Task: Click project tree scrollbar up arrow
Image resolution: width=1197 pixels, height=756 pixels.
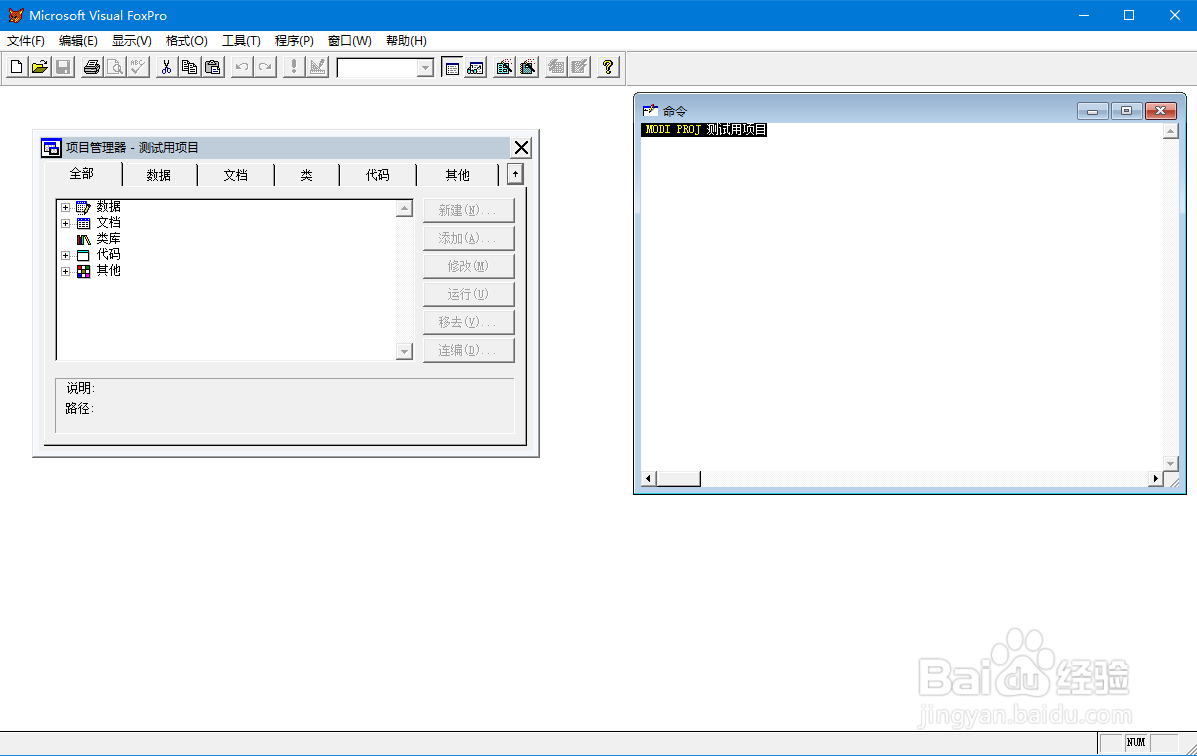Action: pos(405,208)
